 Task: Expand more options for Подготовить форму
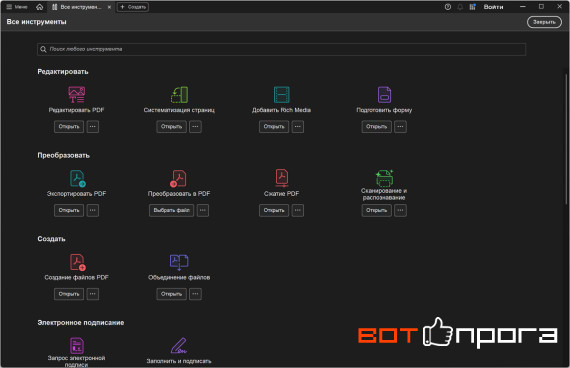(400, 127)
